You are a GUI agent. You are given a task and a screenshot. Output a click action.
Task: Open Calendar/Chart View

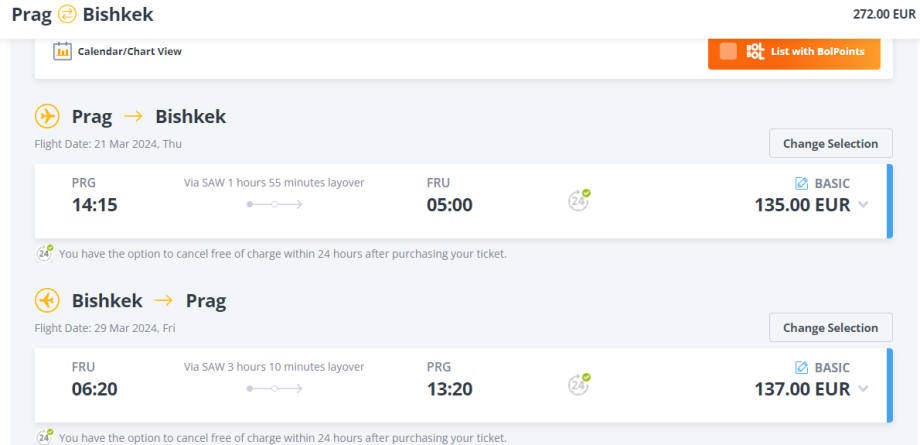click(130, 51)
